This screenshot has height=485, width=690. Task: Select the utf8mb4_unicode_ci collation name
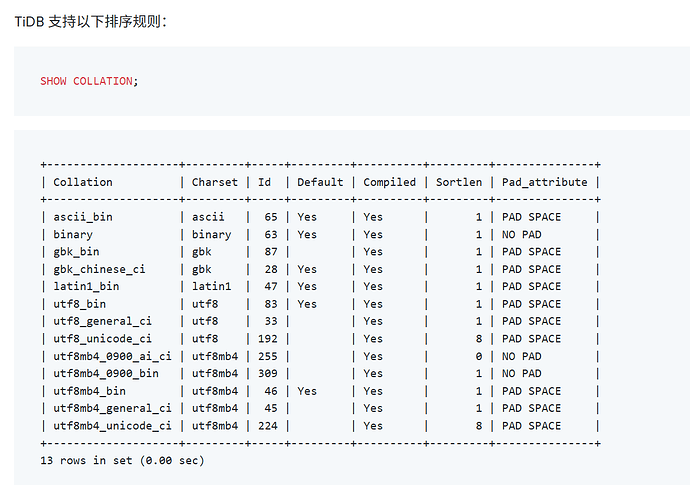click(x=112, y=425)
